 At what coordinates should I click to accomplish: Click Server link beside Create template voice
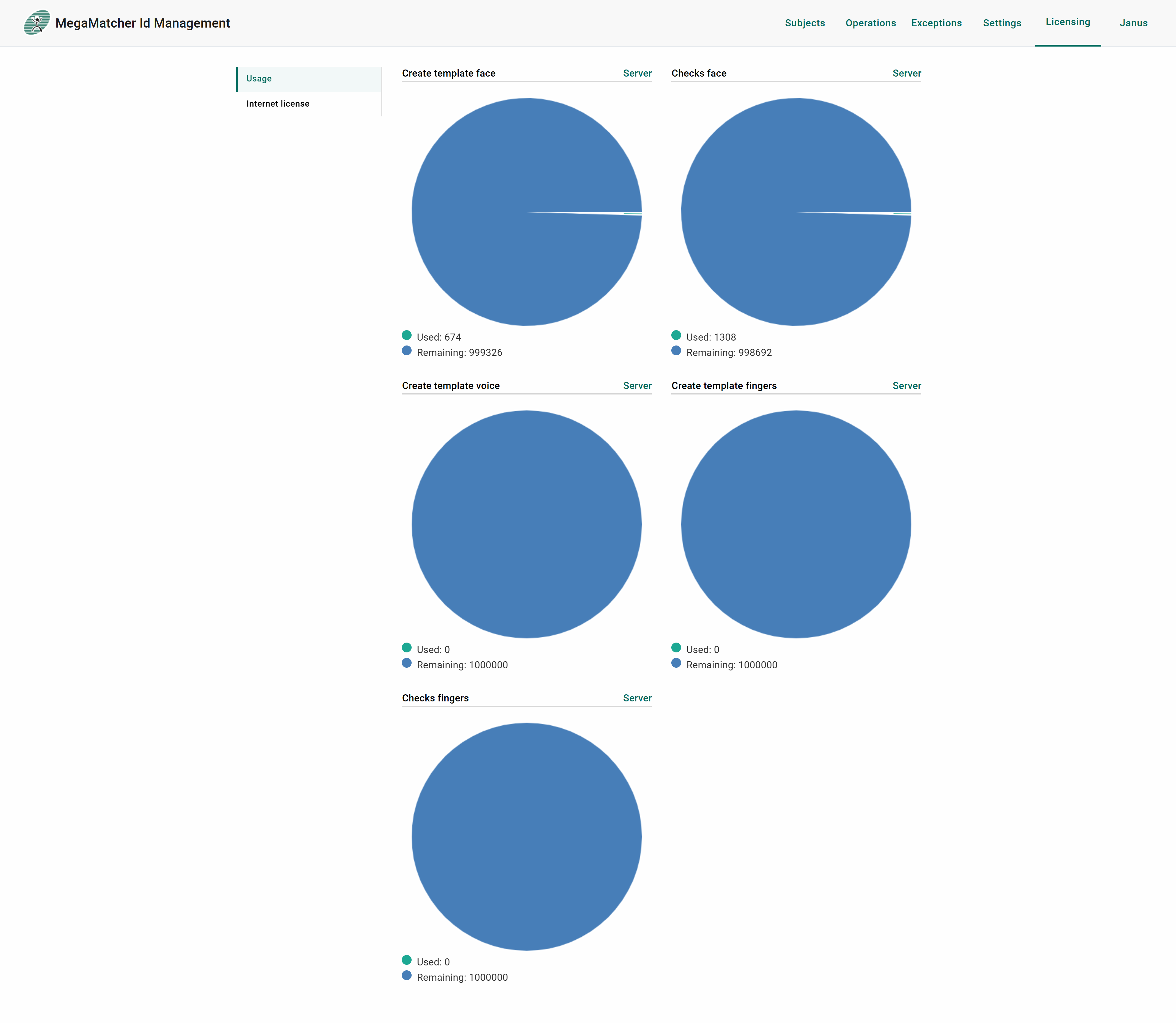click(x=637, y=385)
